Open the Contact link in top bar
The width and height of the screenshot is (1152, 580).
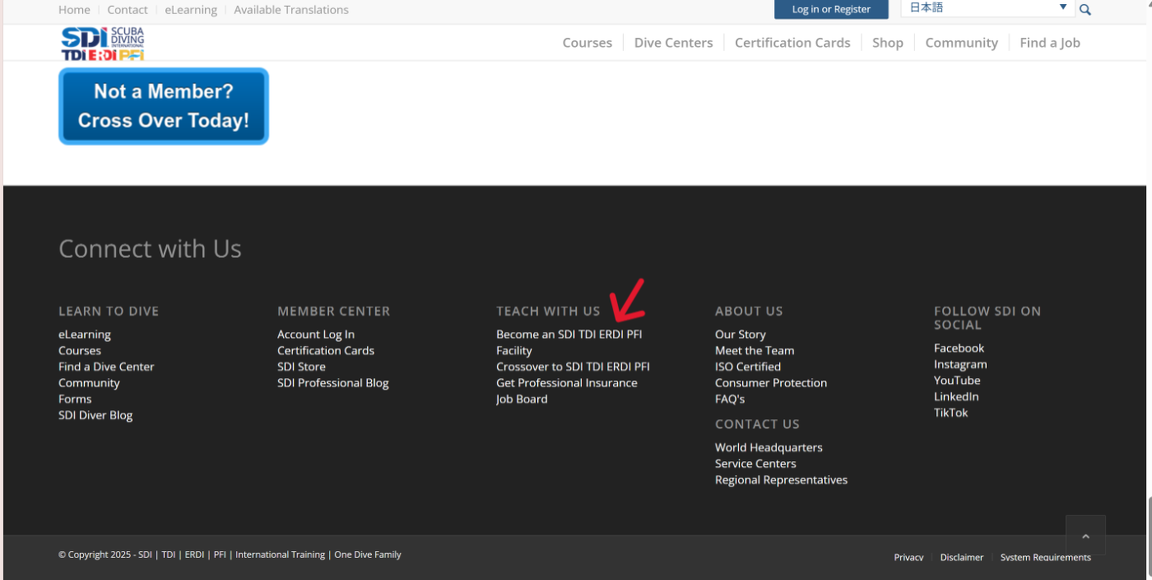127,10
